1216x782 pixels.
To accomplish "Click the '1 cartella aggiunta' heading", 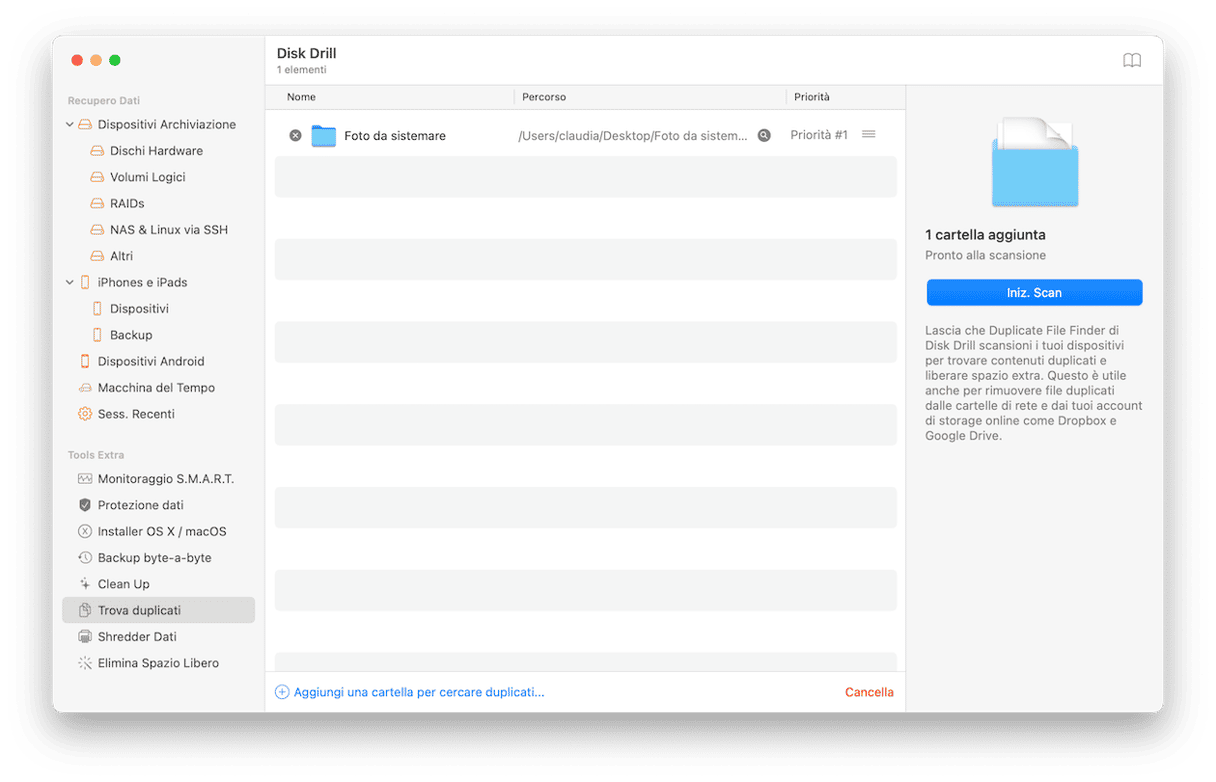I will click(x=985, y=235).
